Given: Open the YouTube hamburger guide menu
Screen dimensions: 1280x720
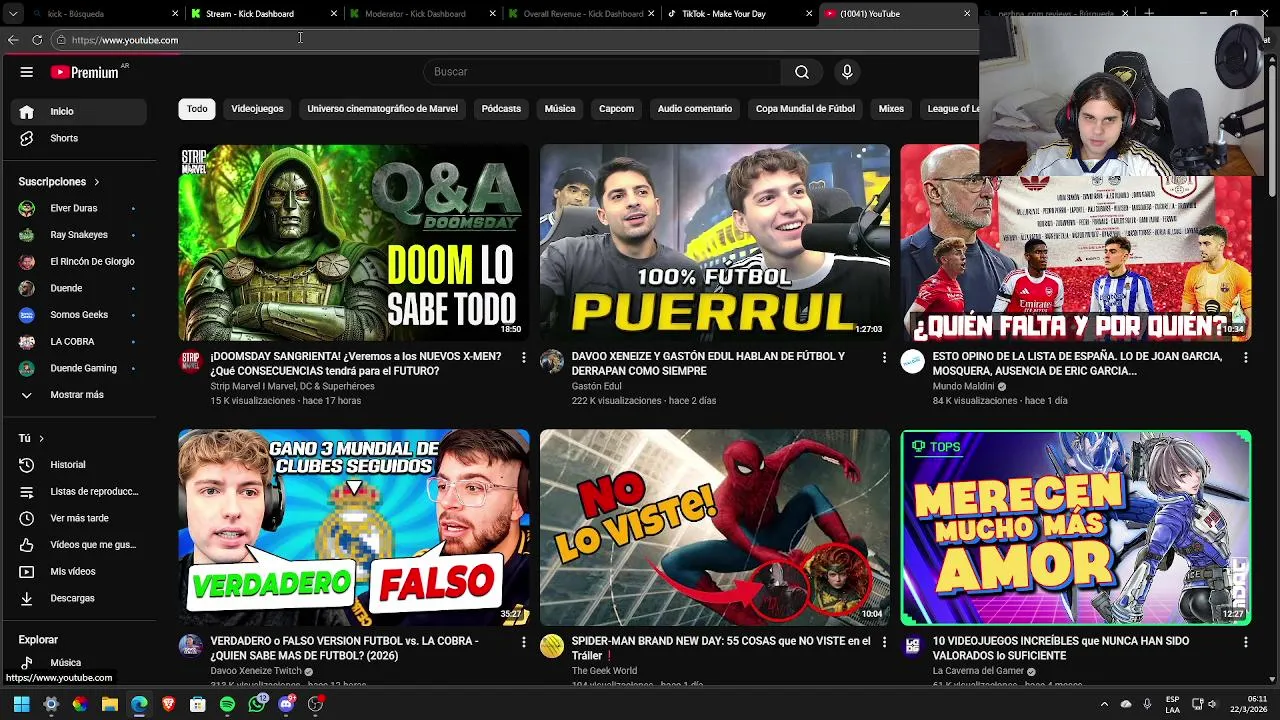Looking at the screenshot, I should (27, 72).
